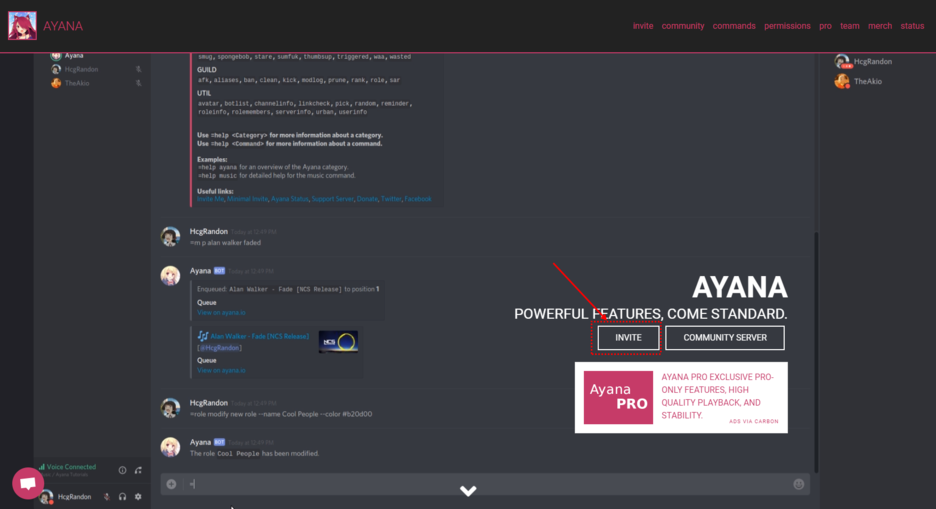Click 'POWERFUL FEATURES, COME STANDARD.' tagline
The width and height of the screenshot is (936, 509).
[x=651, y=314]
